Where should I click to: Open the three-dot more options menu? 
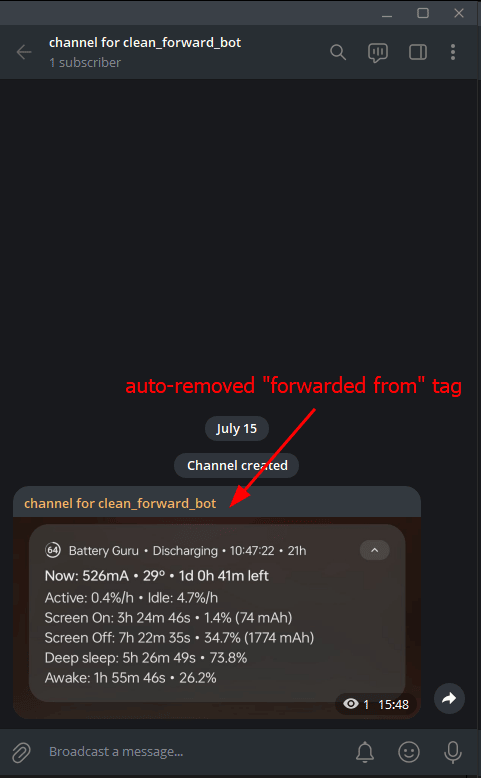click(453, 52)
